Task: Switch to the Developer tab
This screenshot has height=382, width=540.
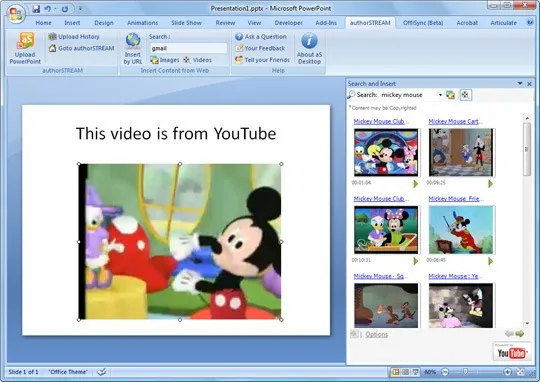Action: (x=288, y=23)
